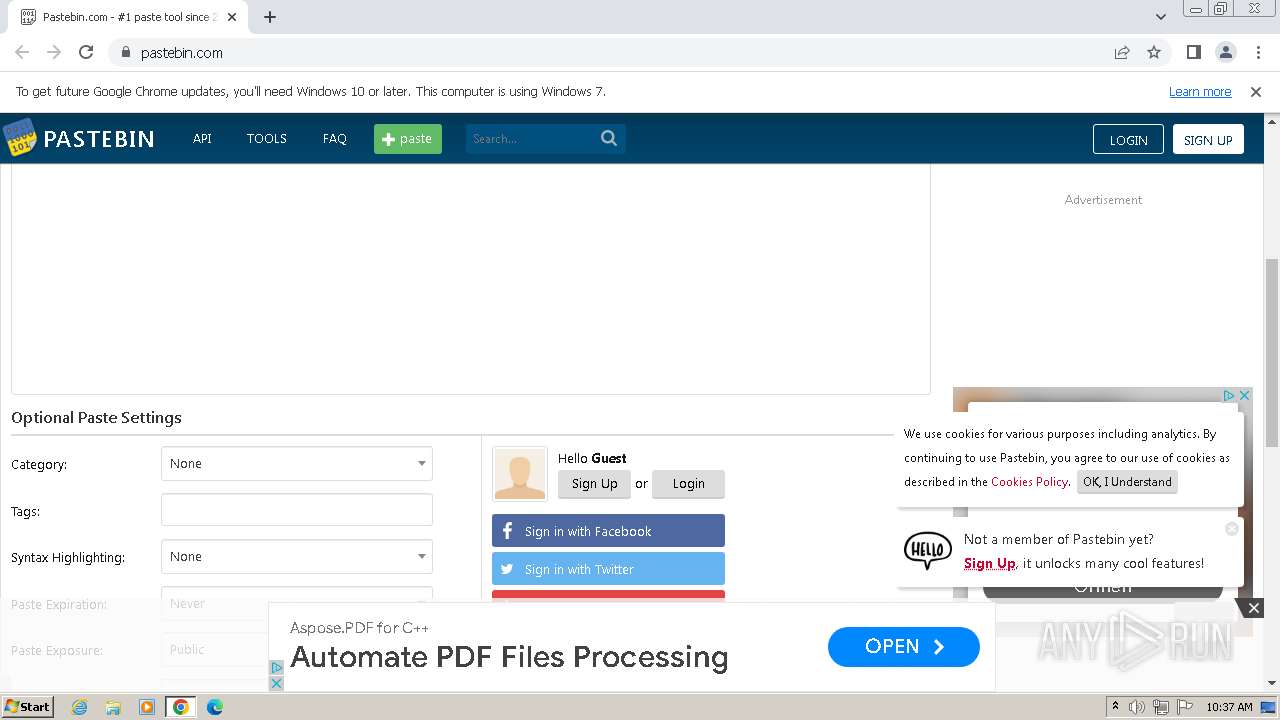Click into the Tags input field
1280x720 pixels.
click(297, 510)
